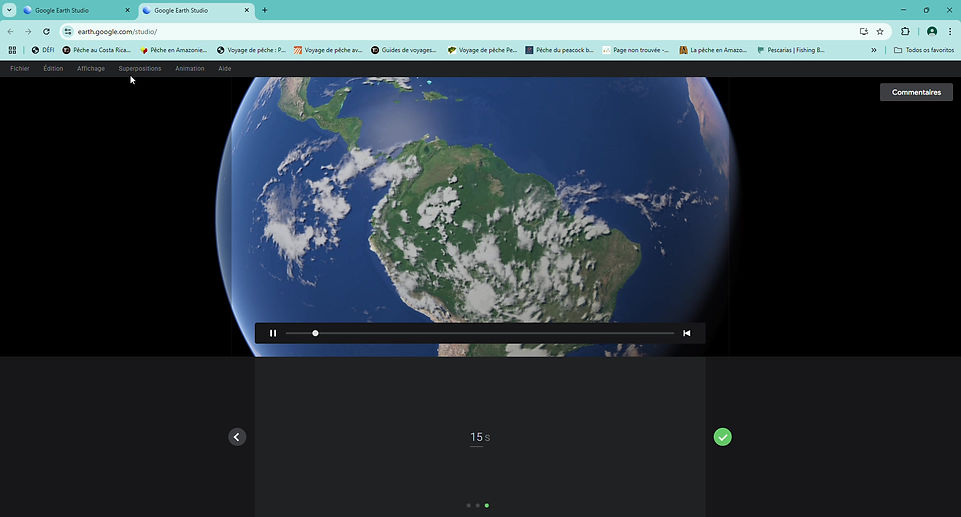Open the Commentaires feedback button
961x517 pixels.
click(x=916, y=92)
